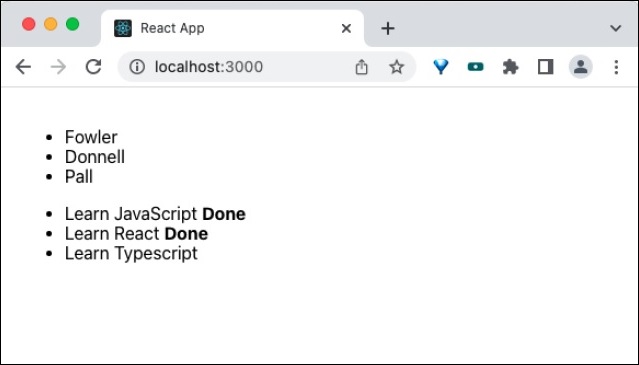This screenshot has height=365, width=639.
Task: Reload the localhost page
Action: tap(93, 67)
